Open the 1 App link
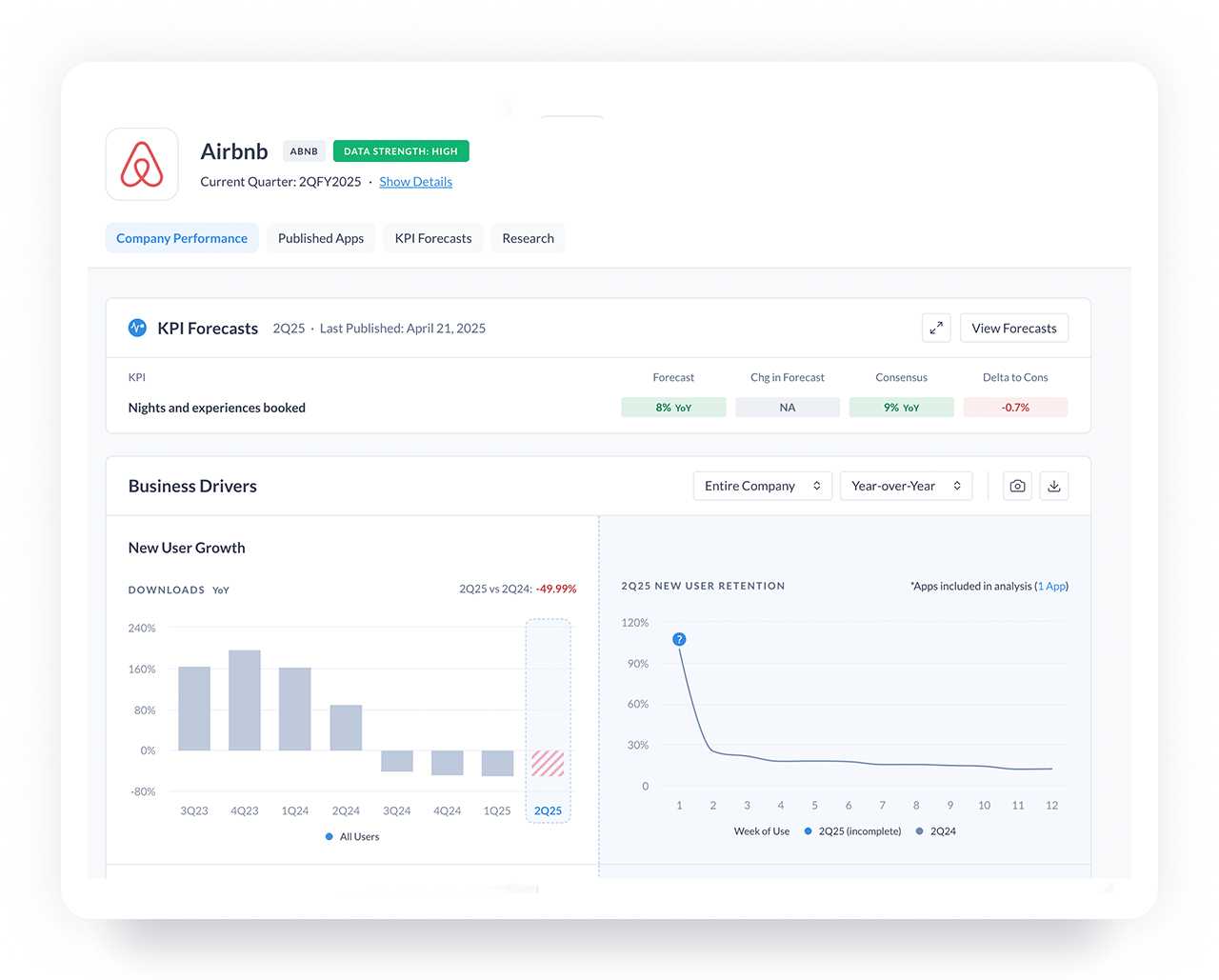1219x980 pixels. click(x=1051, y=587)
